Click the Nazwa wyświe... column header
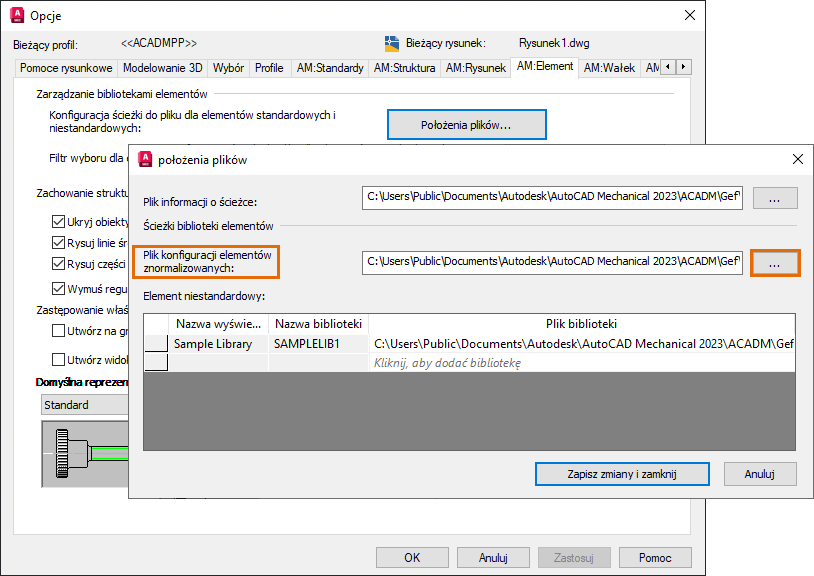 [x=218, y=324]
